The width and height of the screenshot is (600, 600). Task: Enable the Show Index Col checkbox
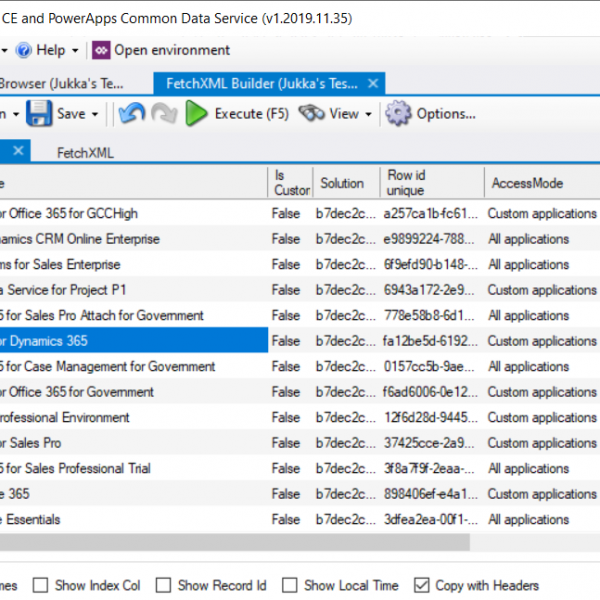(41, 585)
